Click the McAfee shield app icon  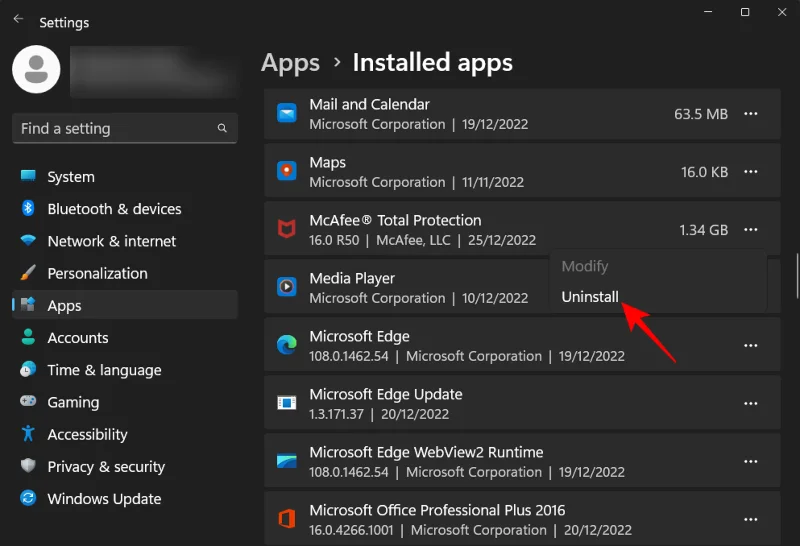point(287,229)
